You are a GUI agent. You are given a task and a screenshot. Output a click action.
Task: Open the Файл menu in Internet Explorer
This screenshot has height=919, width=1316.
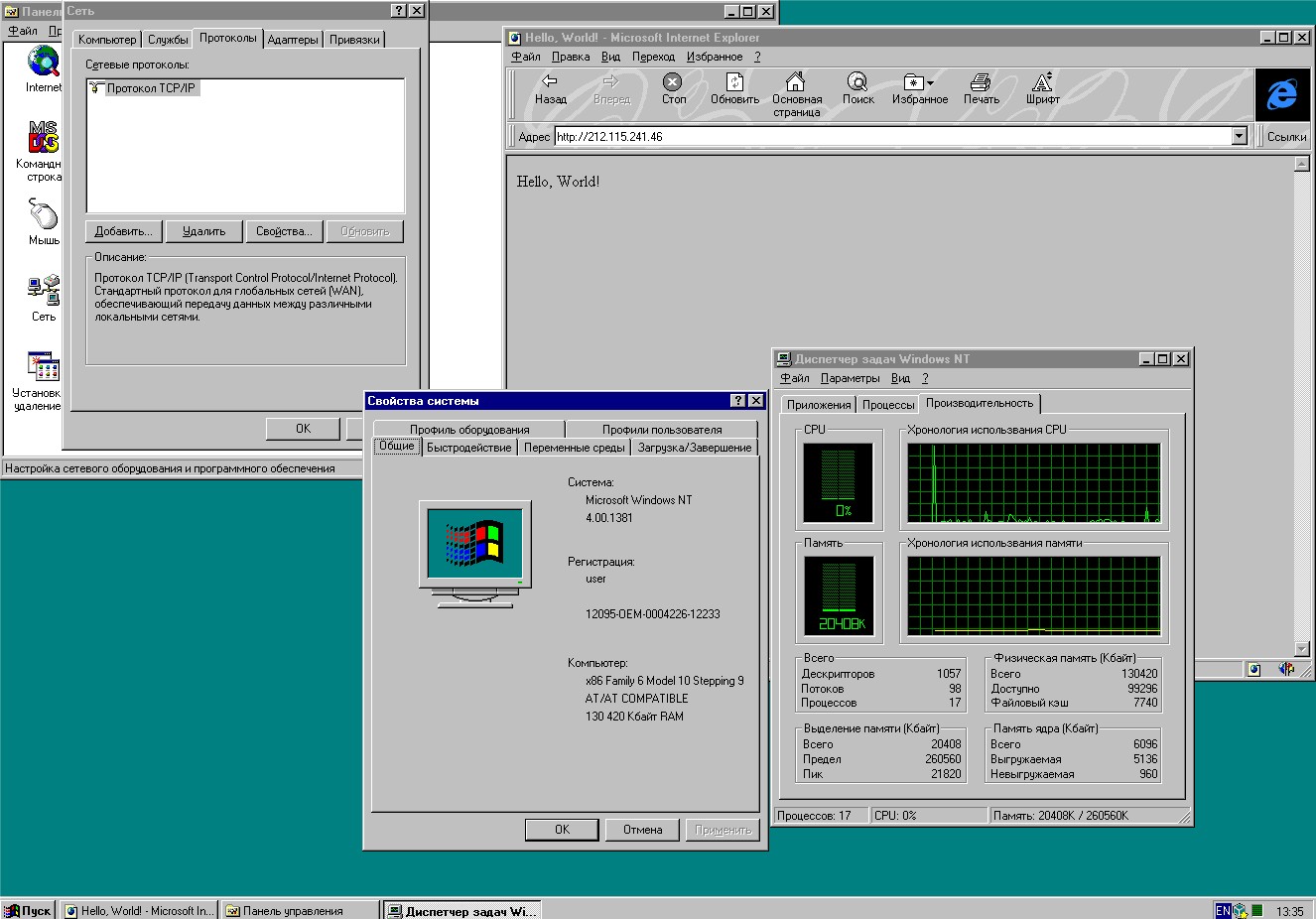(526, 57)
